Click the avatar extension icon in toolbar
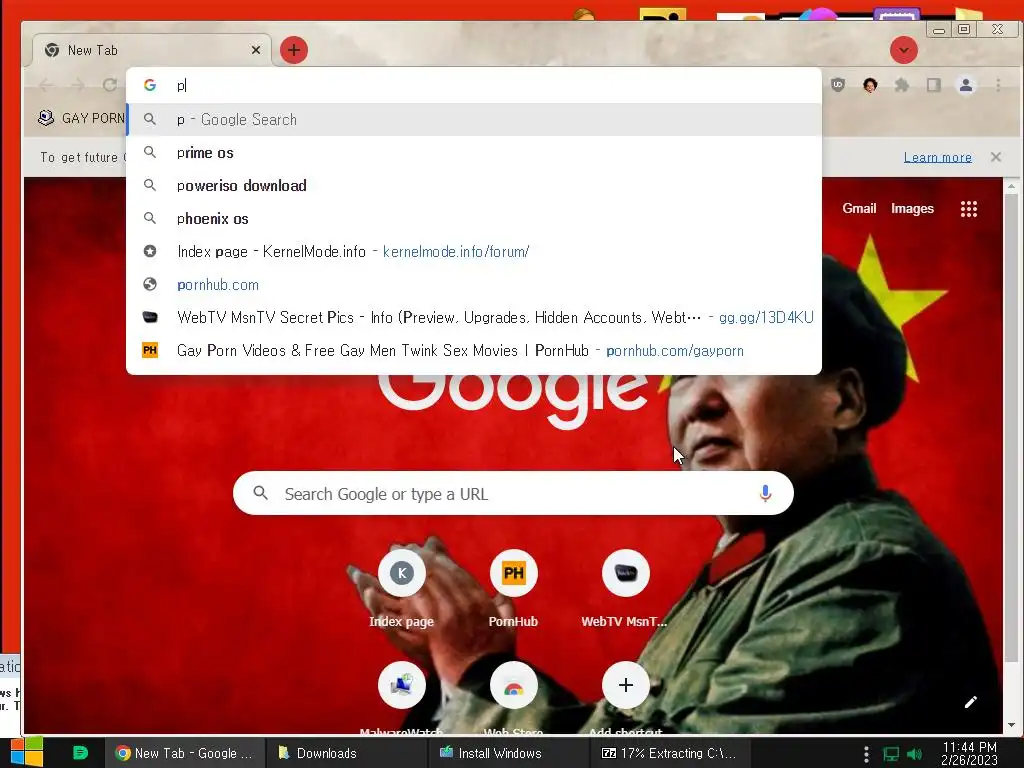Viewport: 1024px width, 768px height. (x=870, y=85)
